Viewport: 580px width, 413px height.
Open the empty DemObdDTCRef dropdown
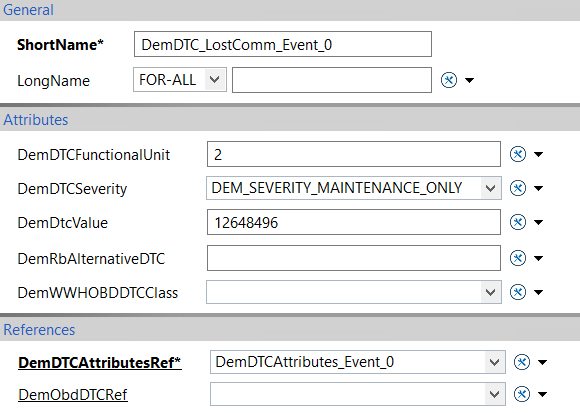358,394
